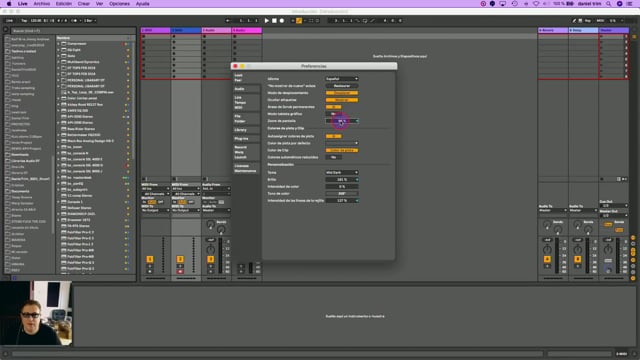Open Color de pista por defecto dropdown
This screenshot has width=640, height=360.
(x=342, y=143)
